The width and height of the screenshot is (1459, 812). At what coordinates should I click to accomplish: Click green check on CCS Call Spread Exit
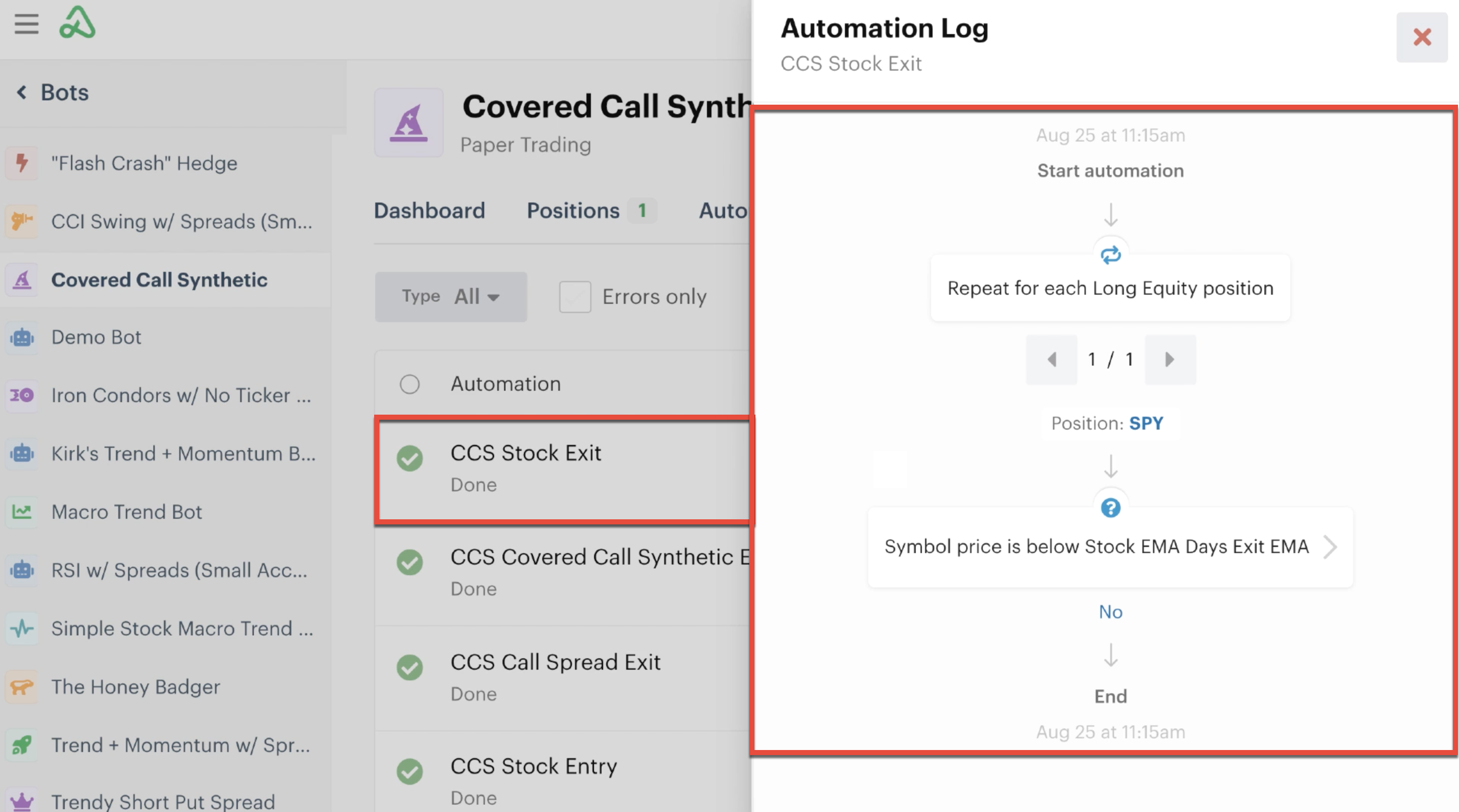[410, 668]
